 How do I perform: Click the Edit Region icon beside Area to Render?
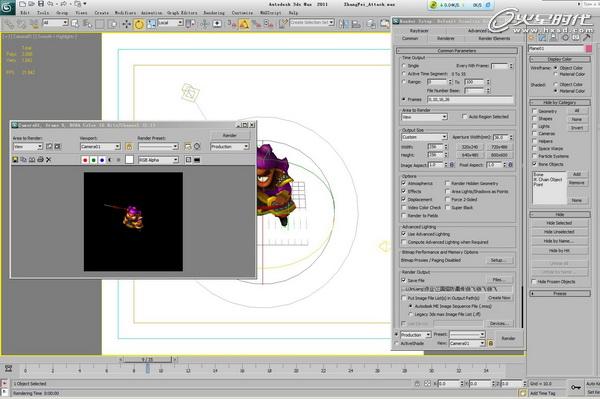pos(49,147)
